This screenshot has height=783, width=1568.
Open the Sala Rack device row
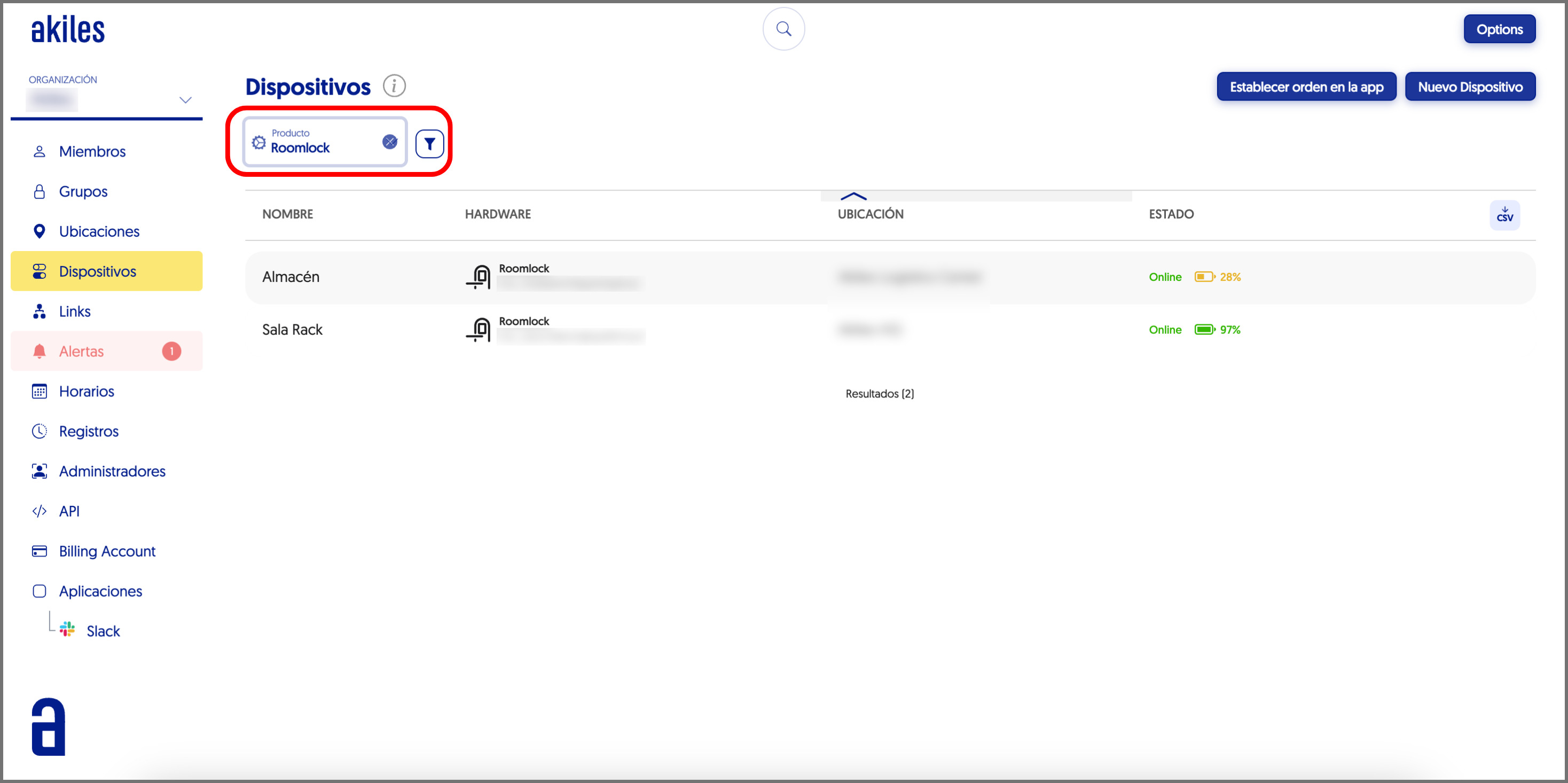292,330
